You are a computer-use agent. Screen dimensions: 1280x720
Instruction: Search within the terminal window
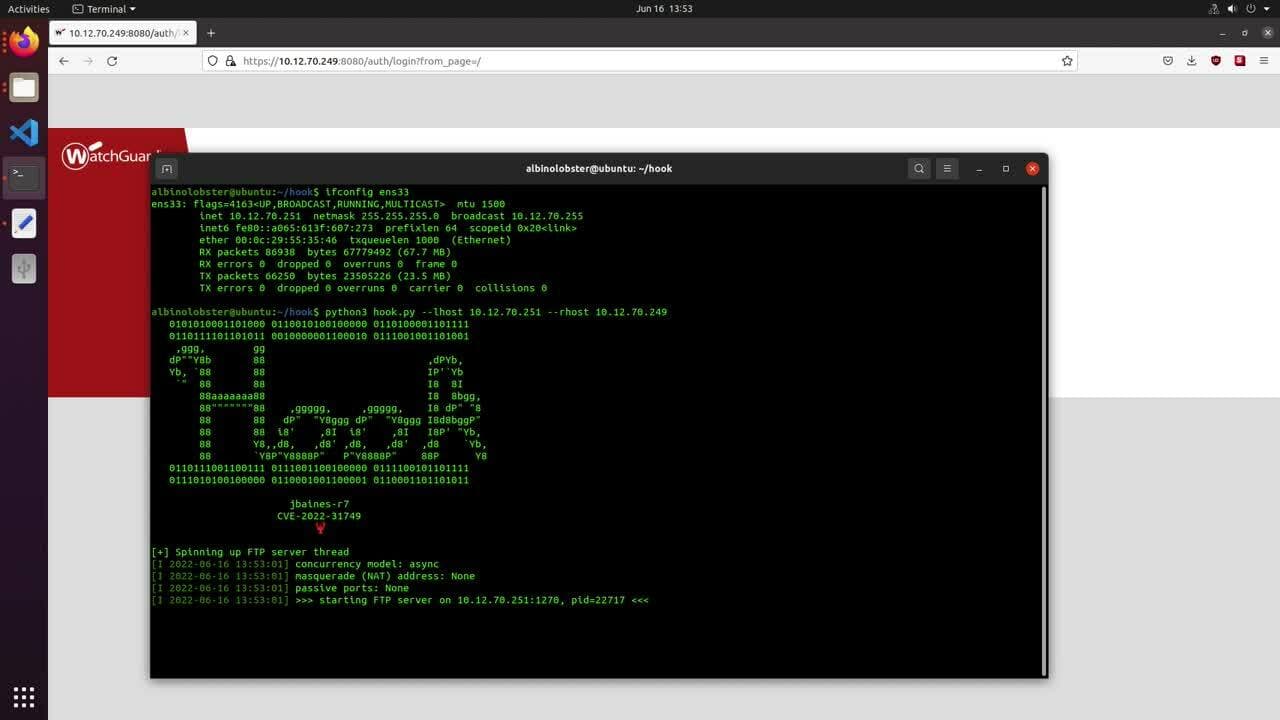tap(919, 168)
